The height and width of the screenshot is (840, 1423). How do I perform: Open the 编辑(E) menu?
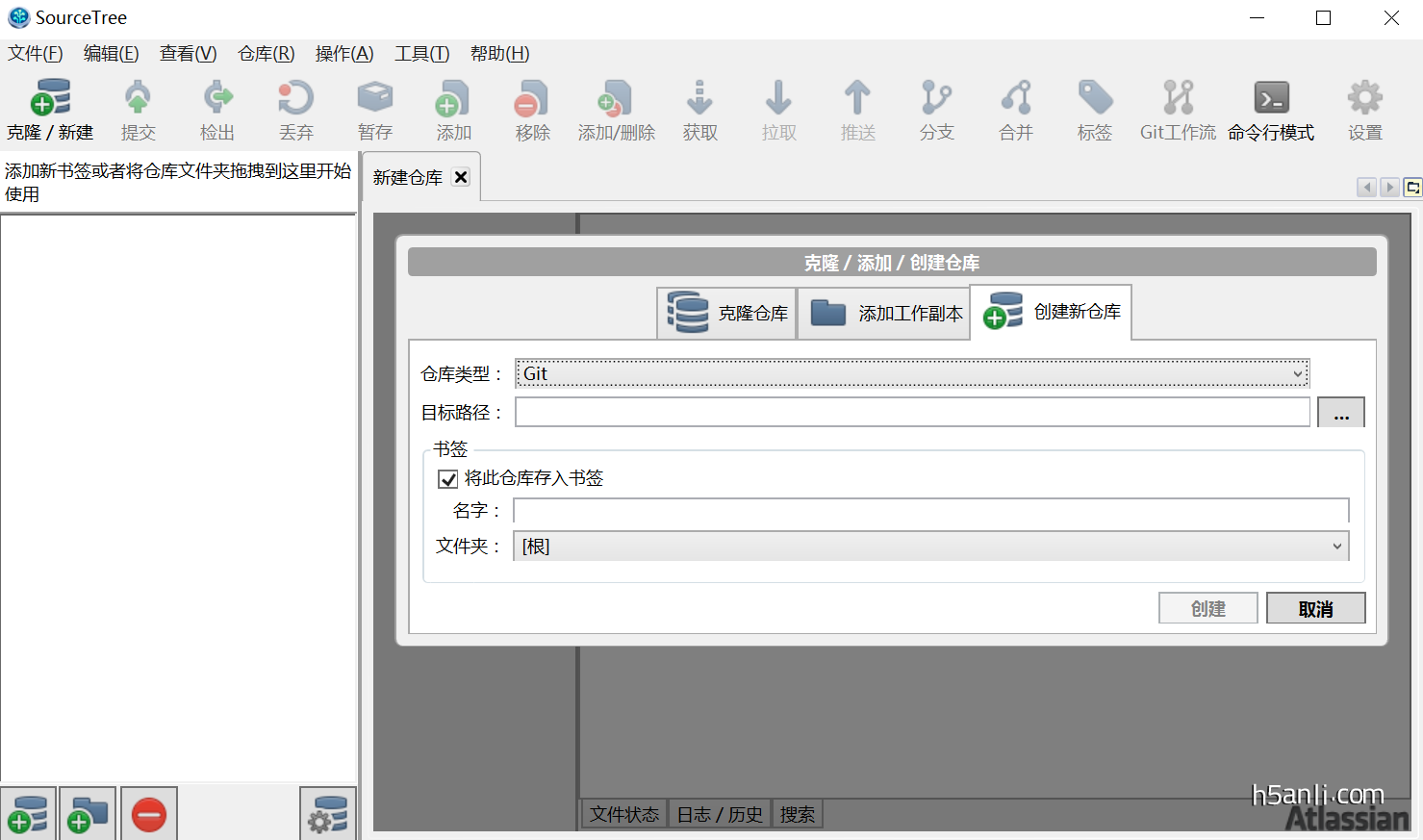point(112,54)
